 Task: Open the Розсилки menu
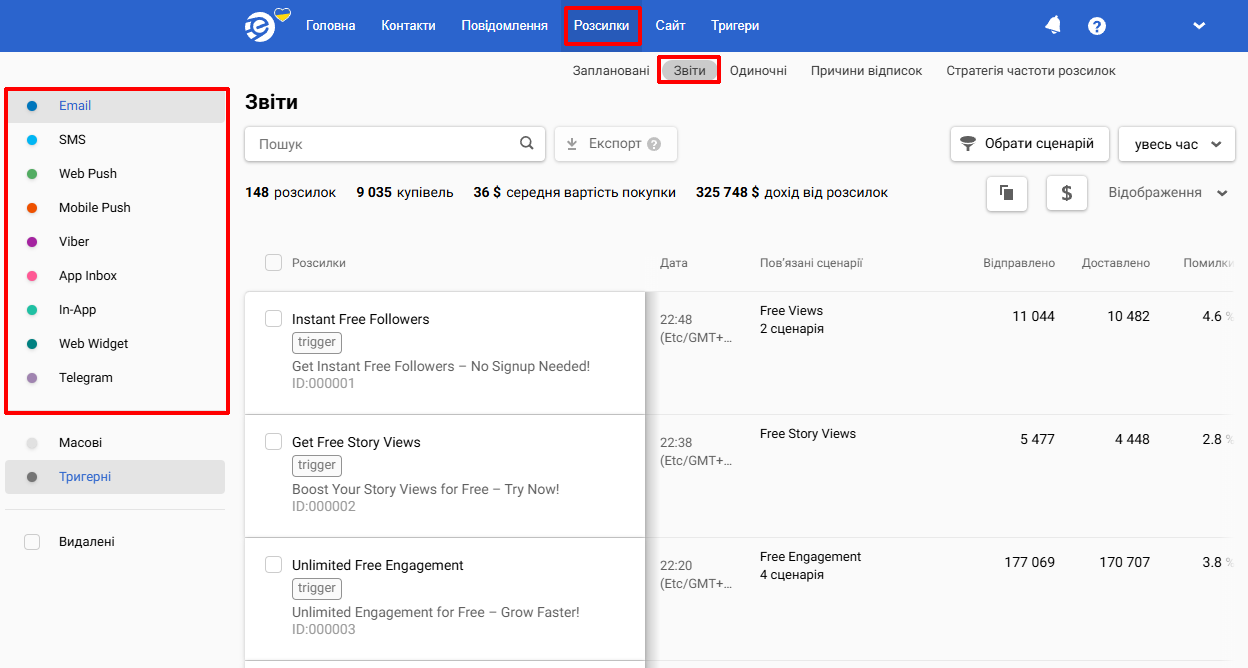[602, 26]
